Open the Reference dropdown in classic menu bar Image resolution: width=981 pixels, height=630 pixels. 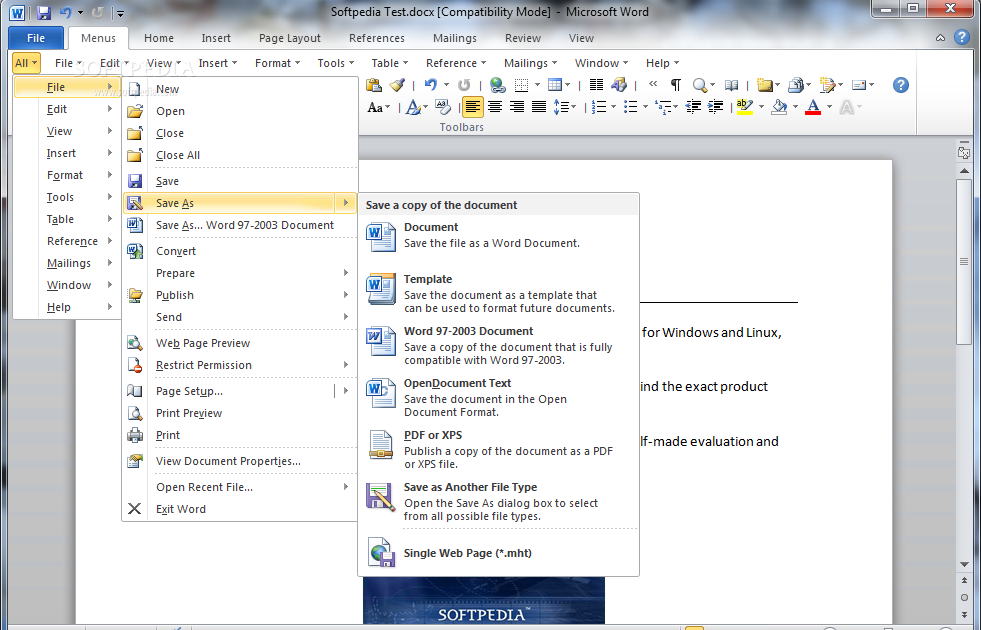[x=455, y=63]
